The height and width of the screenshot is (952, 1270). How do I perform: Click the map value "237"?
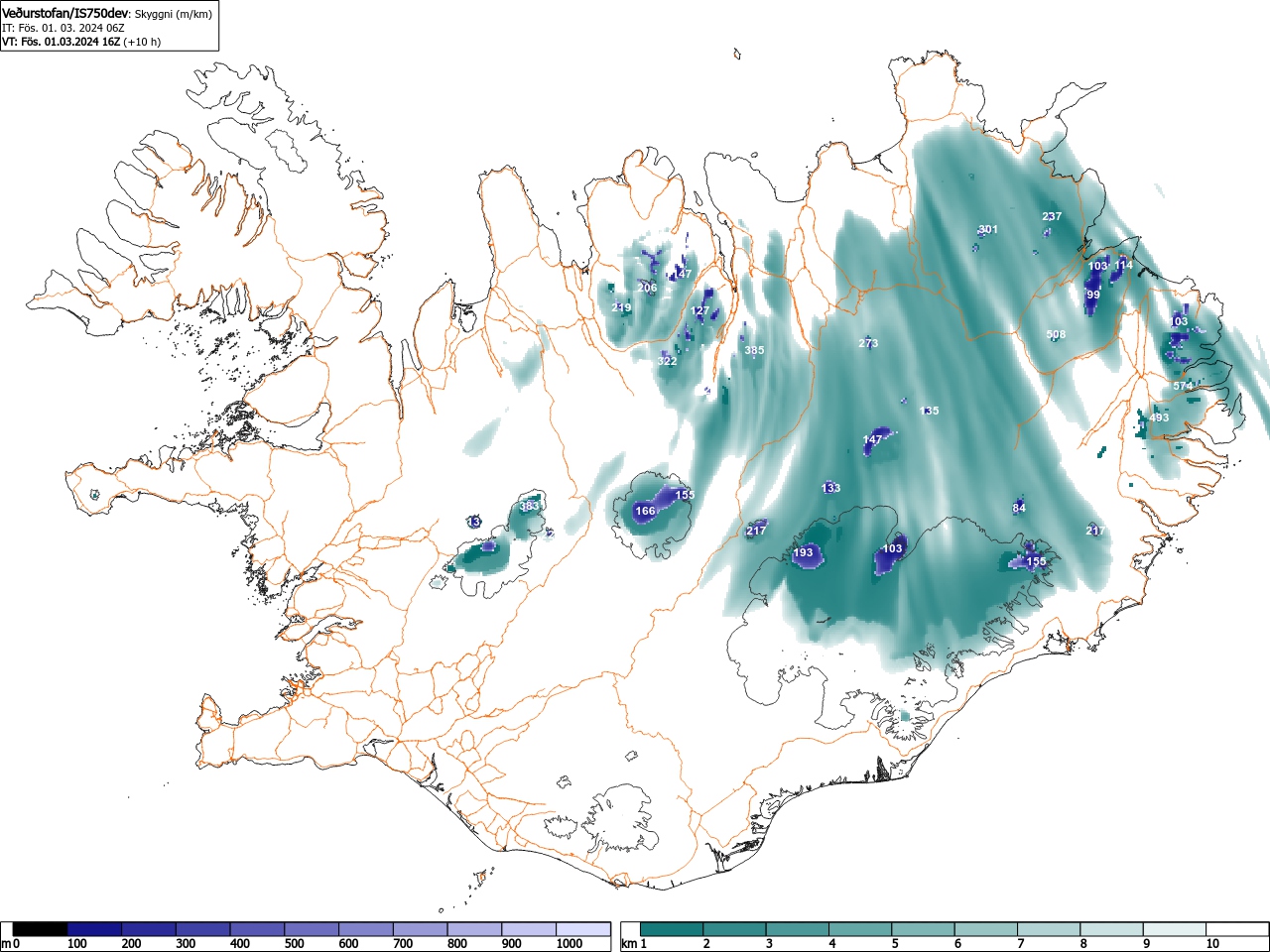pos(1052,217)
